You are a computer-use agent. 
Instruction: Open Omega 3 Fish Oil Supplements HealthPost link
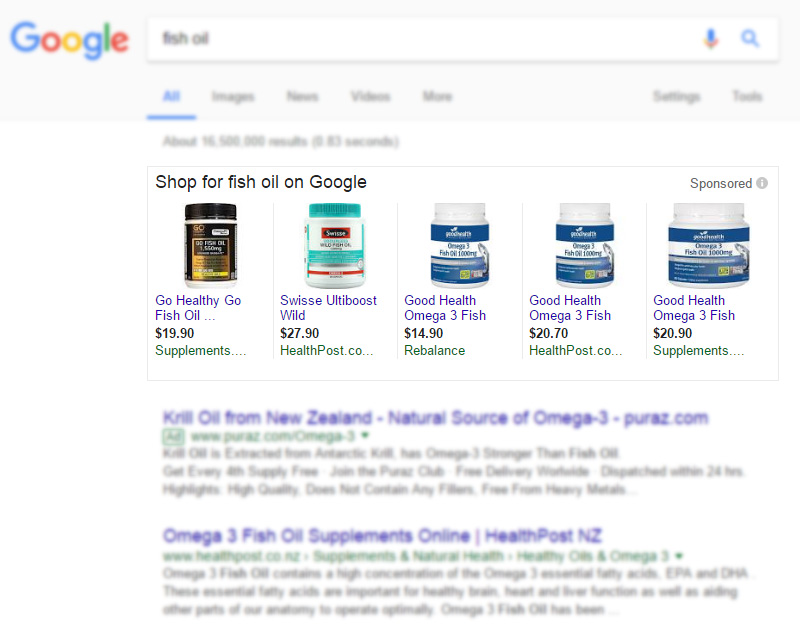(x=382, y=536)
